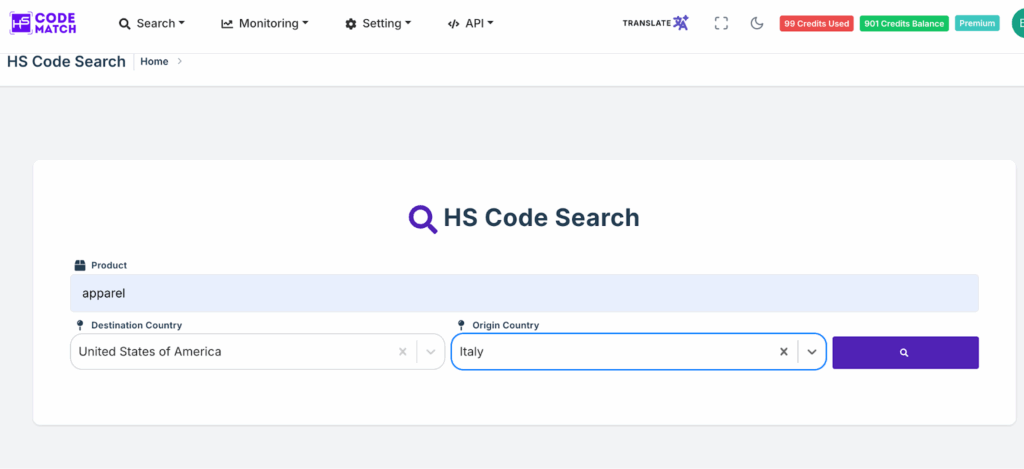Click the large magnifier icon beside HS Code Search

click(423, 218)
